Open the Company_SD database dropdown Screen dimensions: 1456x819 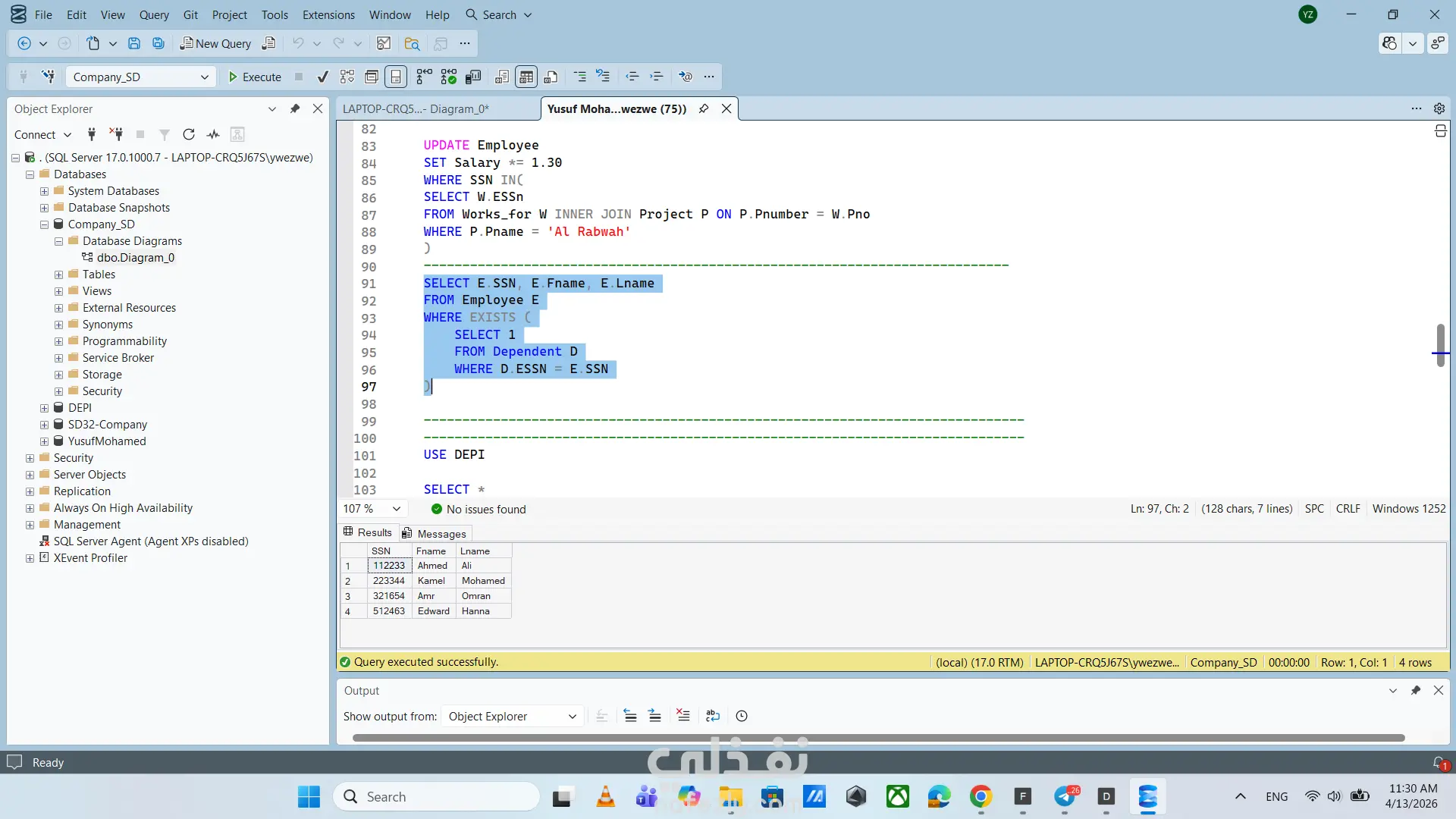(204, 77)
